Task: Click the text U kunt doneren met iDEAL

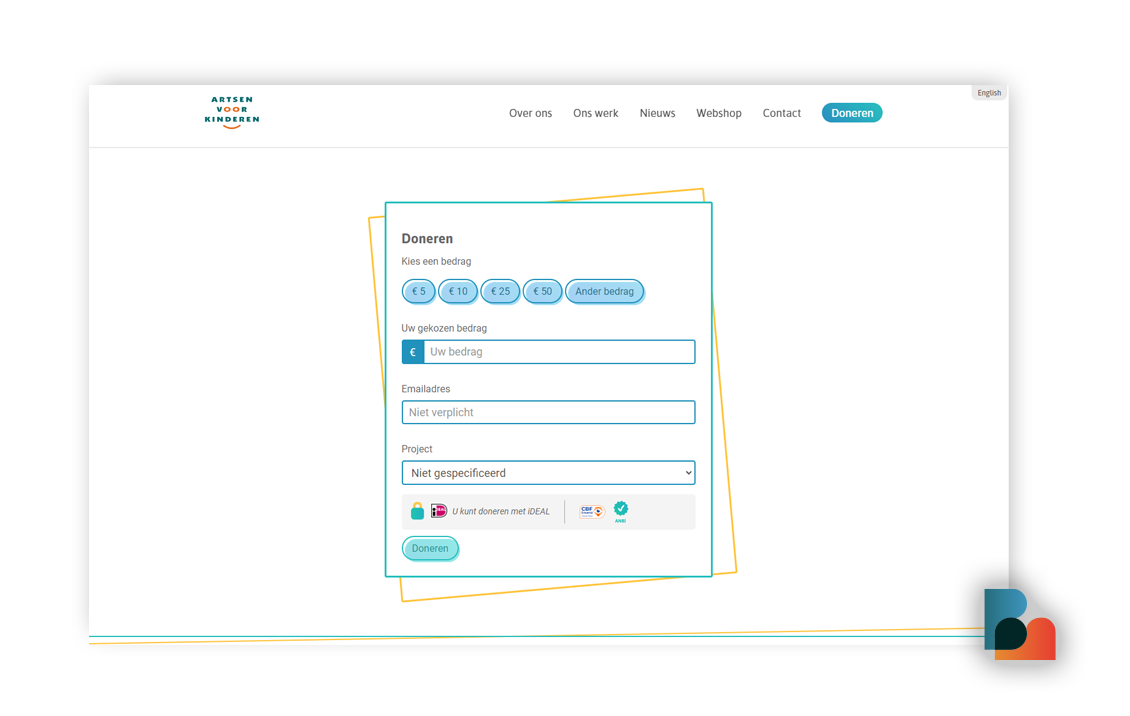Action: [x=501, y=511]
